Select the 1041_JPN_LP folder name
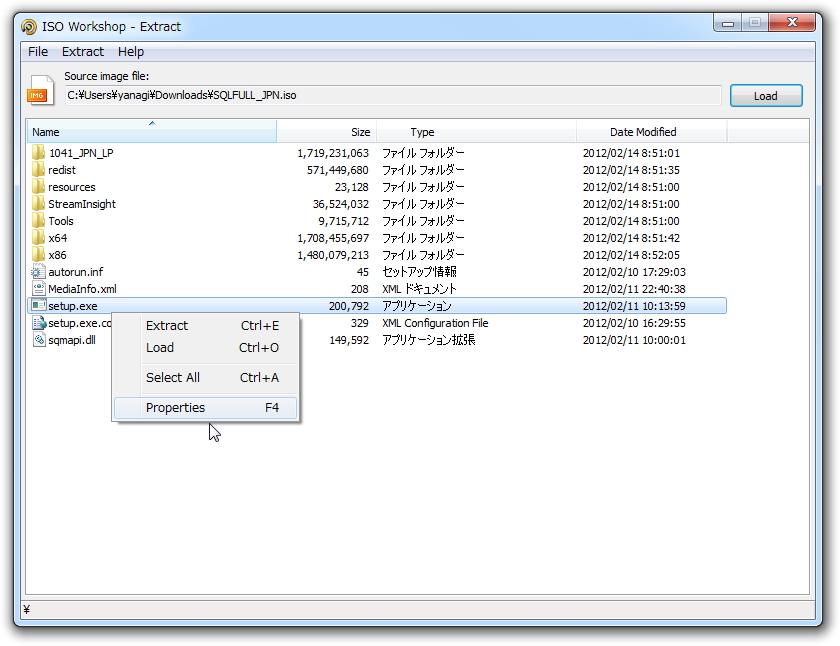The image size is (840, 646). [81, 153]
